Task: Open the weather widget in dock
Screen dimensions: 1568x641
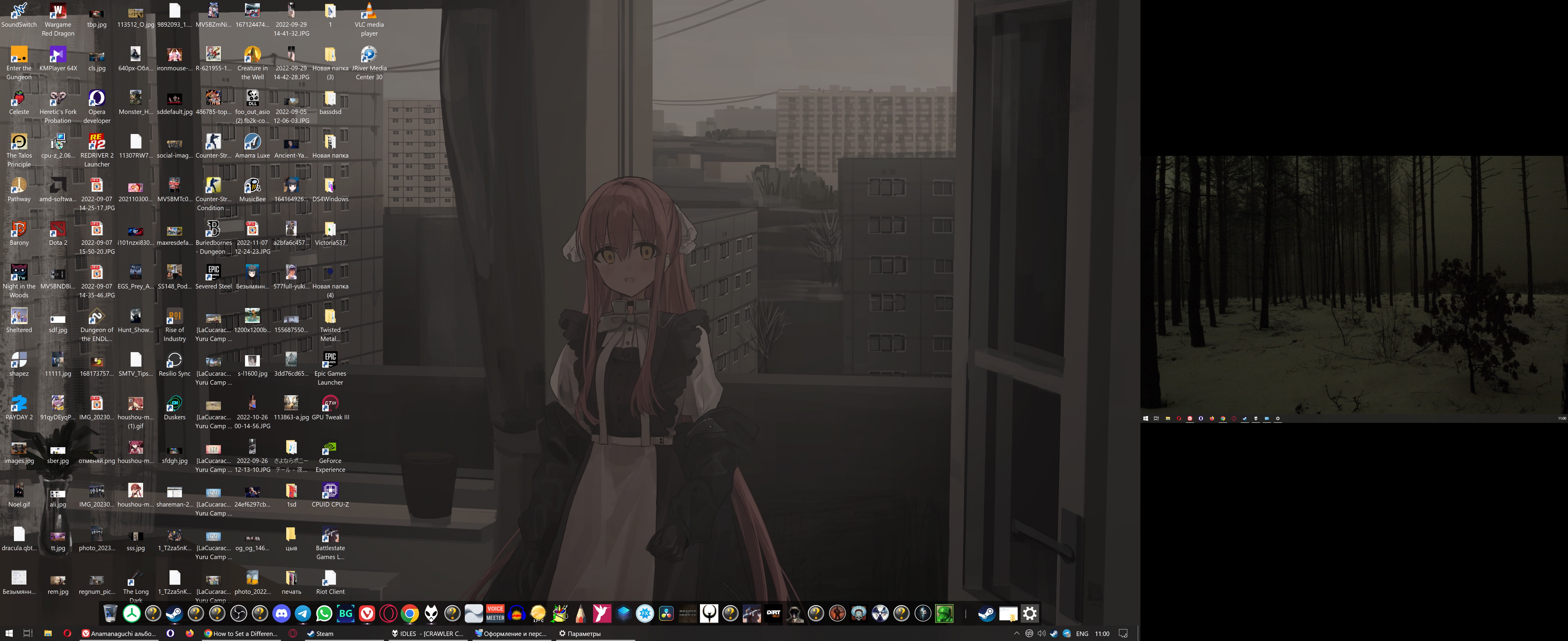Action: [538, 614]
